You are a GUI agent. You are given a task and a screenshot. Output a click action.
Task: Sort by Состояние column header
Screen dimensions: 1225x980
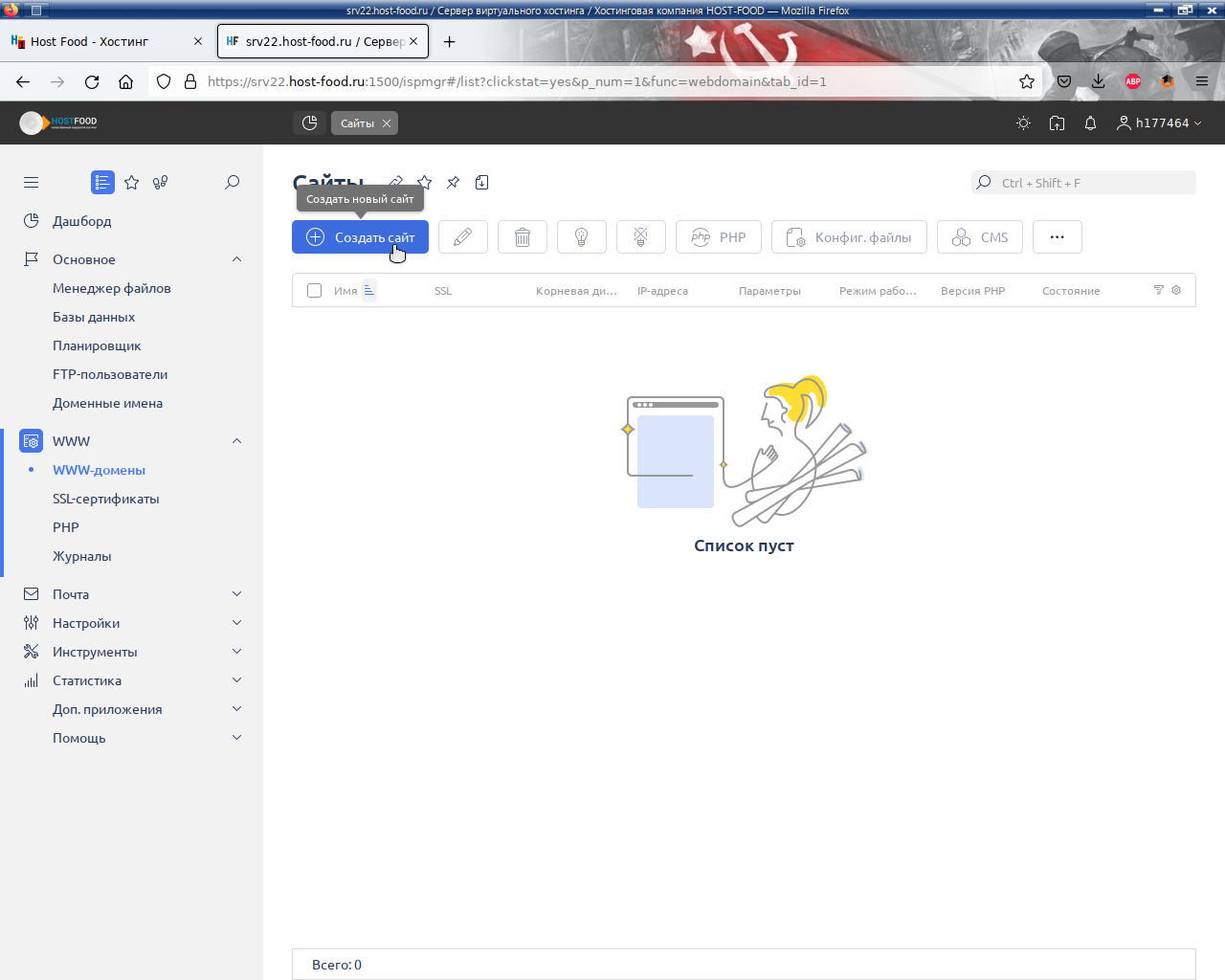click(x=1071, y=291)
